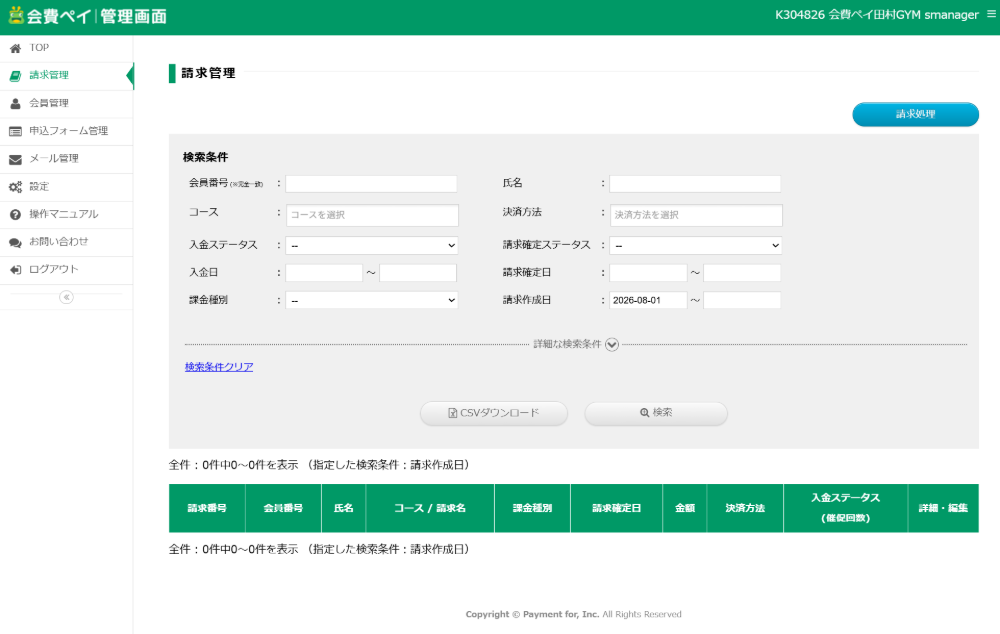Click the 請求作成日 end date field
1000x634 pixels.
pyautogui.click(x=742, y=300)
